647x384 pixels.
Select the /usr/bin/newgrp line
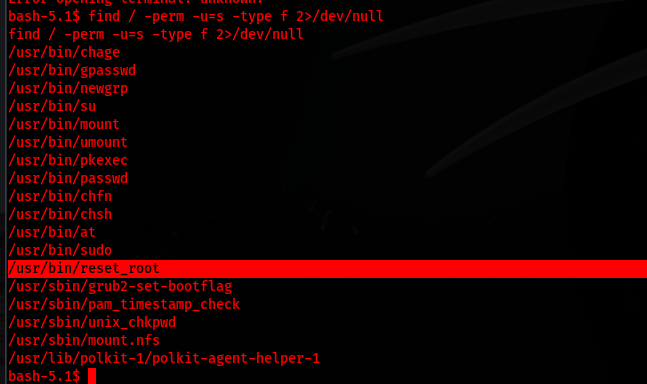pos(68,89)
